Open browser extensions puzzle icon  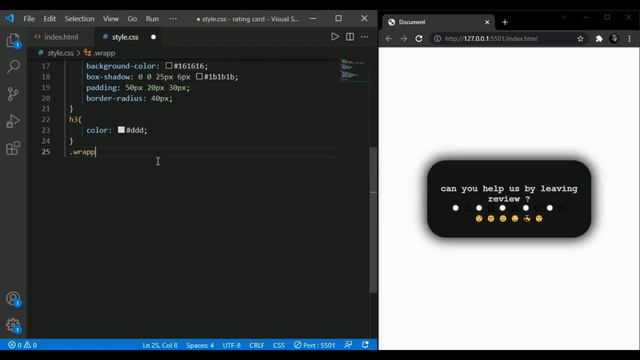click(x=599, y=39)
